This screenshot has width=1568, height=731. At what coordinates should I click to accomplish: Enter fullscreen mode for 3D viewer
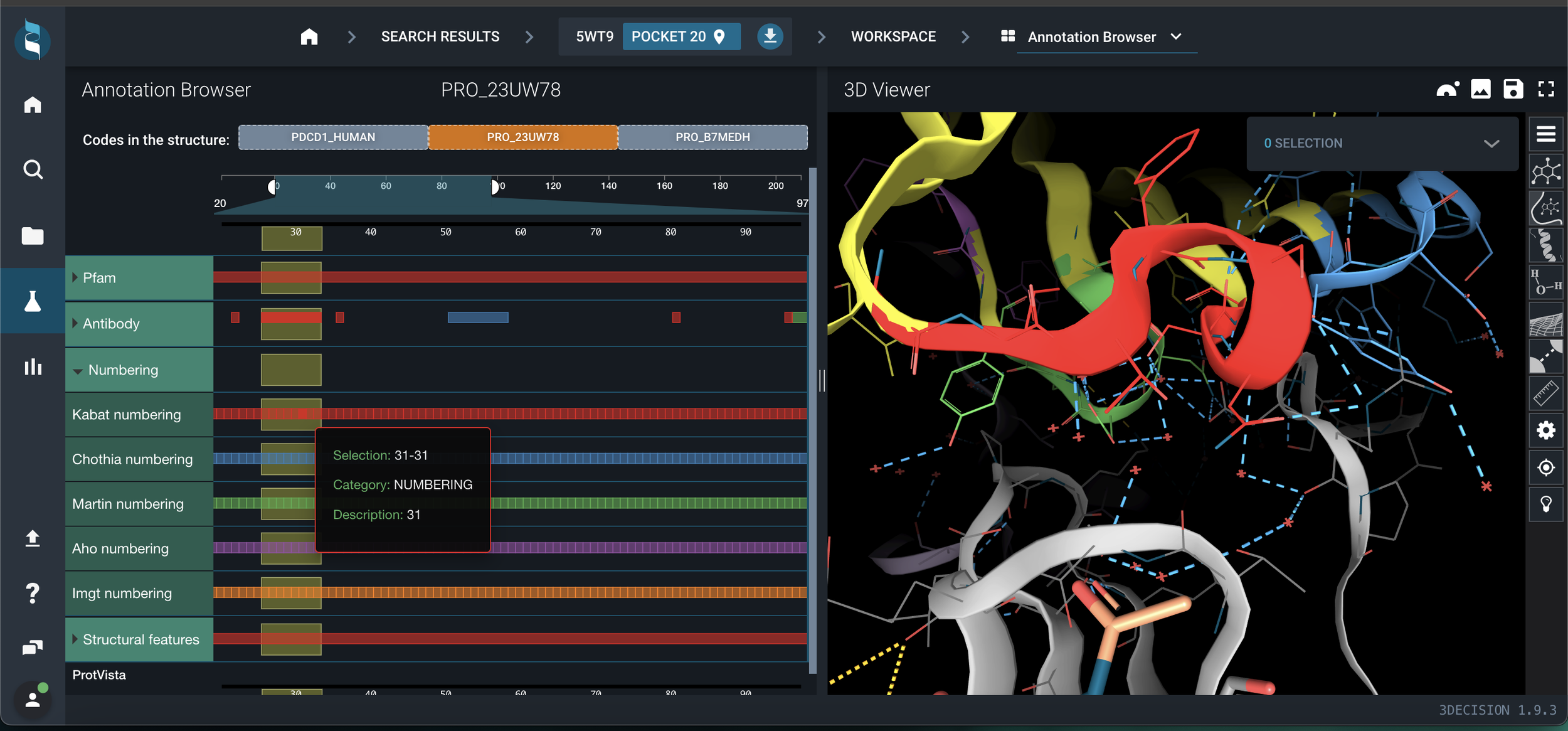1545,90
